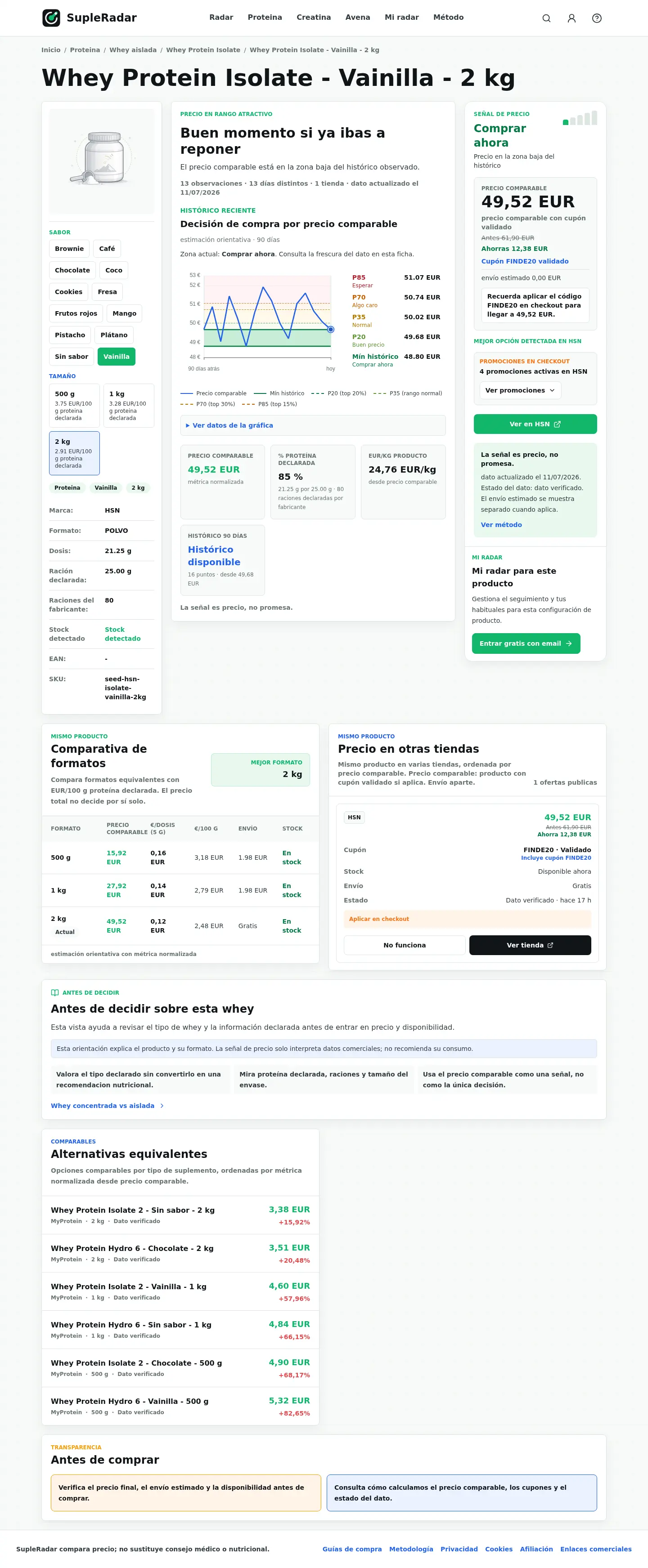The width and height of the screenshot is (648, 1568).
Task: Select the Vainilla flavor chip
Action: tap(116, 357)
